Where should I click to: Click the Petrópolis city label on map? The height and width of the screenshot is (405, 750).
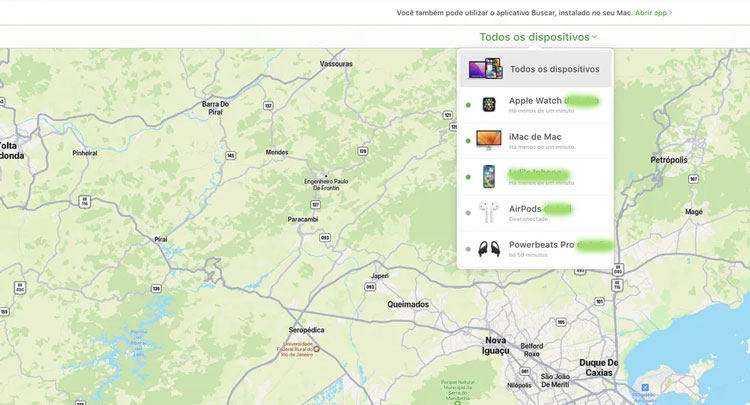click(x=669, y=160)
